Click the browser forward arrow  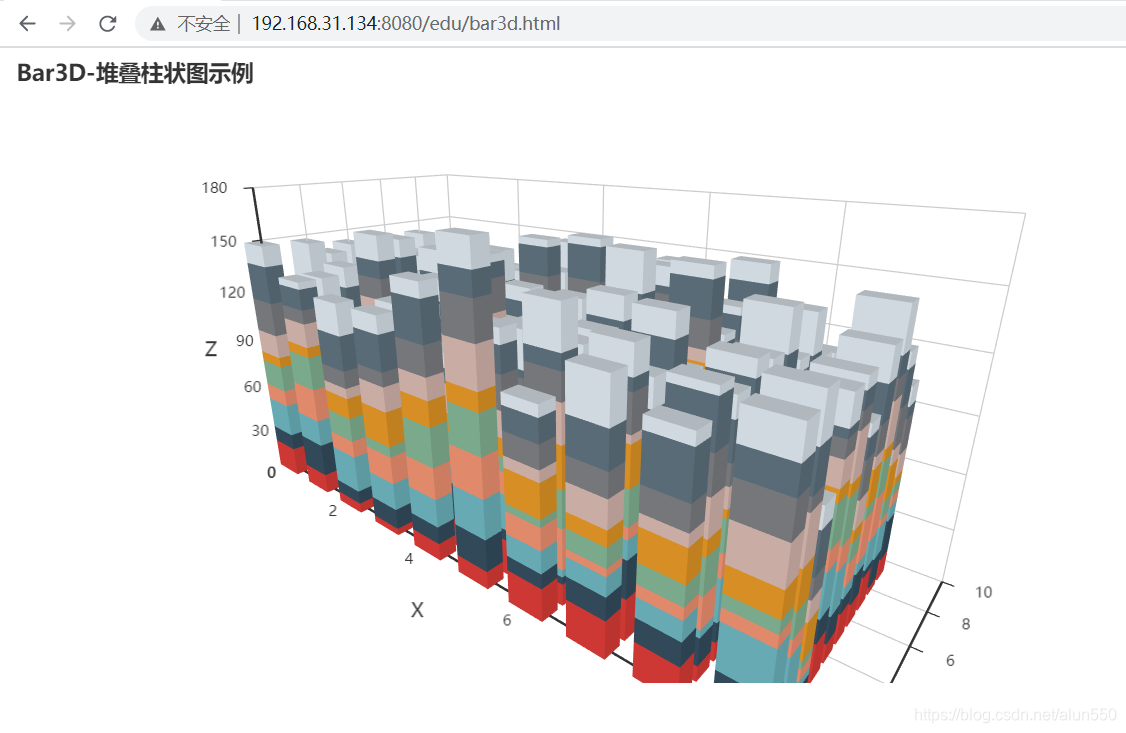[x=68, y=24]
